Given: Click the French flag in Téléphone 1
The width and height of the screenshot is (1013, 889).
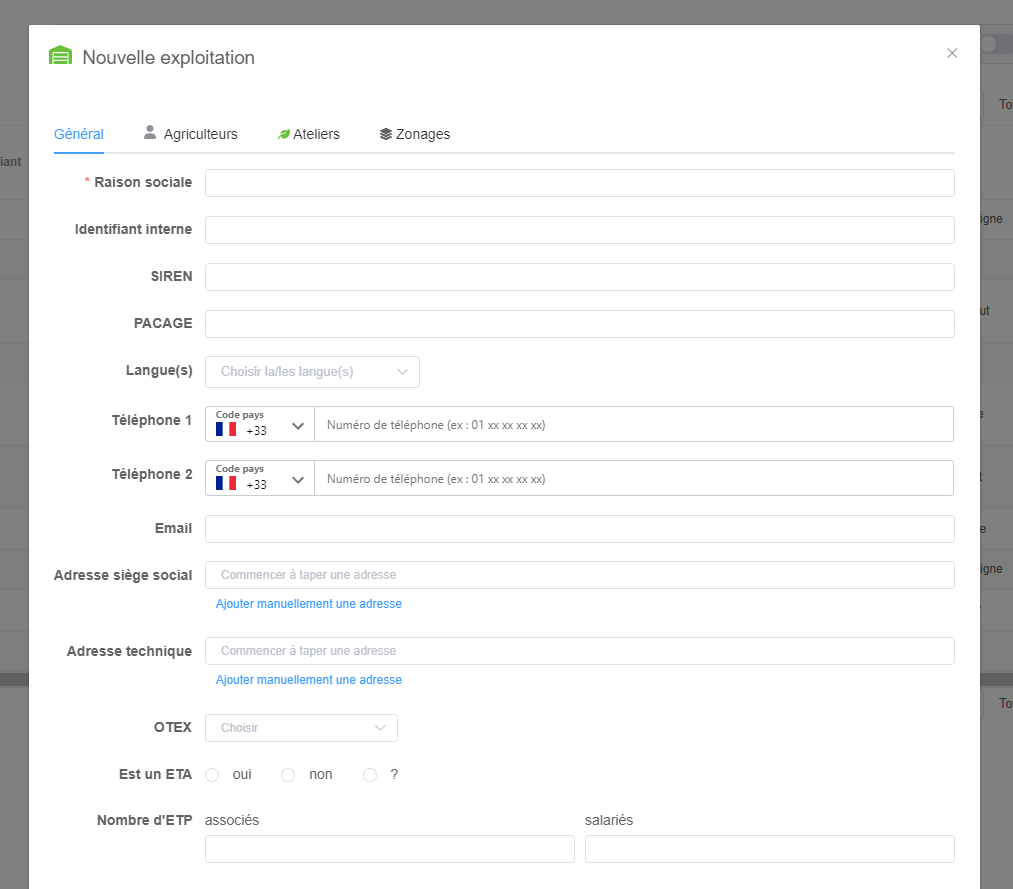Looking at the screenshot, I should click(226, 429).
